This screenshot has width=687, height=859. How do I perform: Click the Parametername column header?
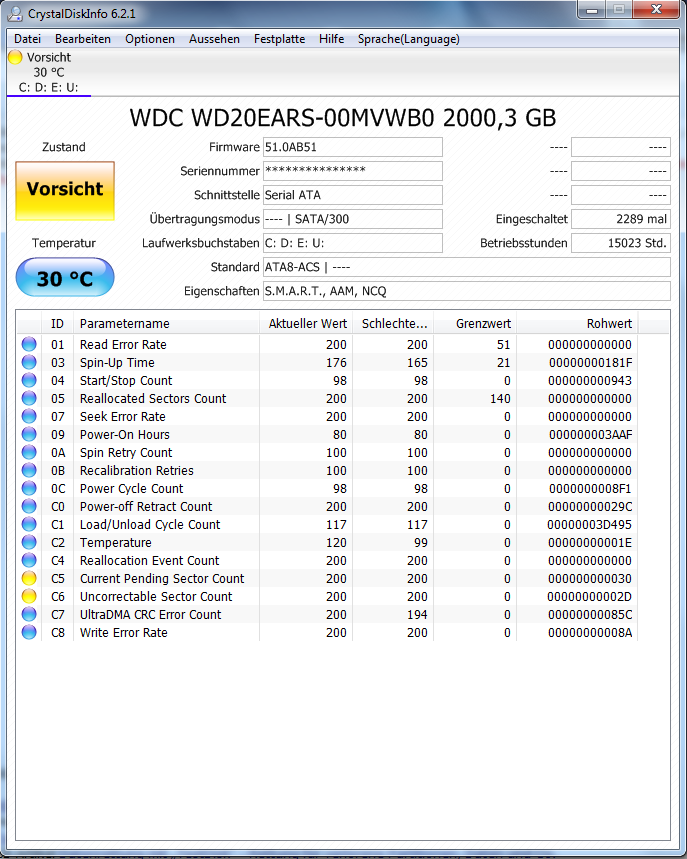click(x=166, y=324)
